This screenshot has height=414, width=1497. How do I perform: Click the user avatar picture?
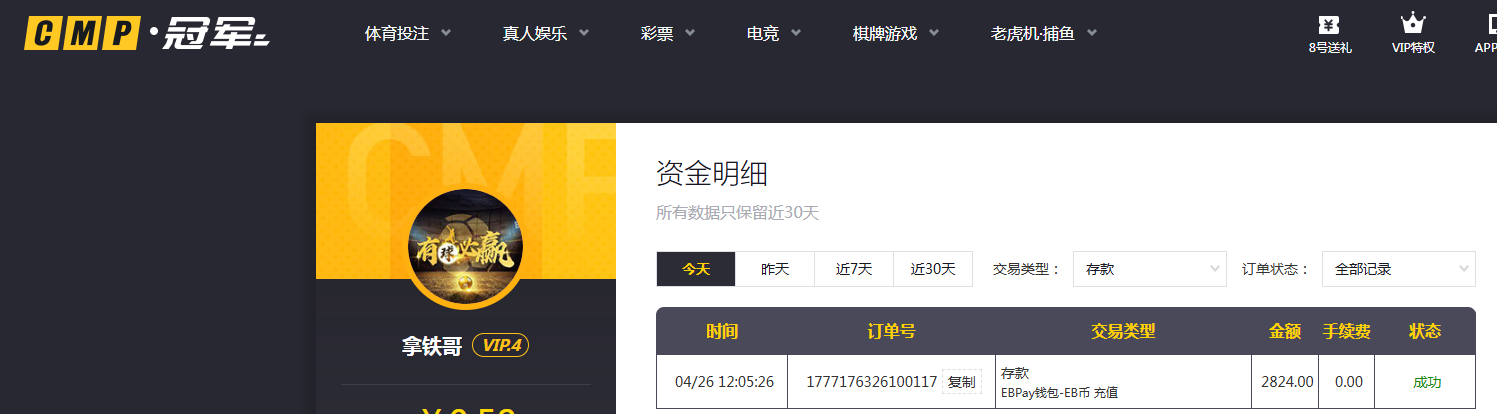click(x=465, y=246)
